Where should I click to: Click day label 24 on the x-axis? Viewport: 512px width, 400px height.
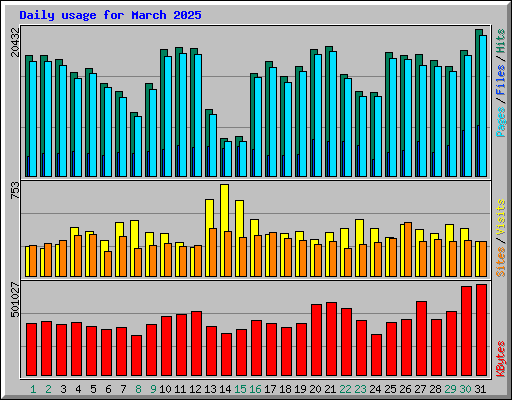pos(375,389)
